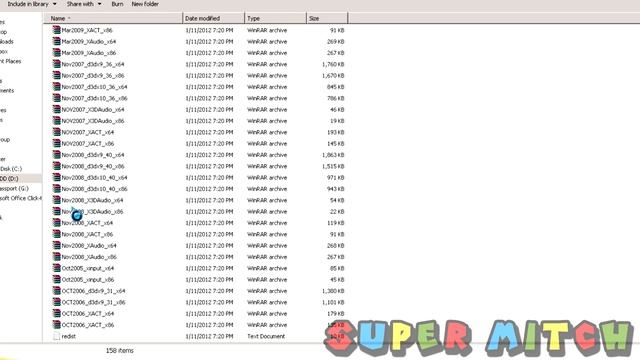640x360 pixels.
Task: Sort by the Date modified column header
Action: point(213,18)
